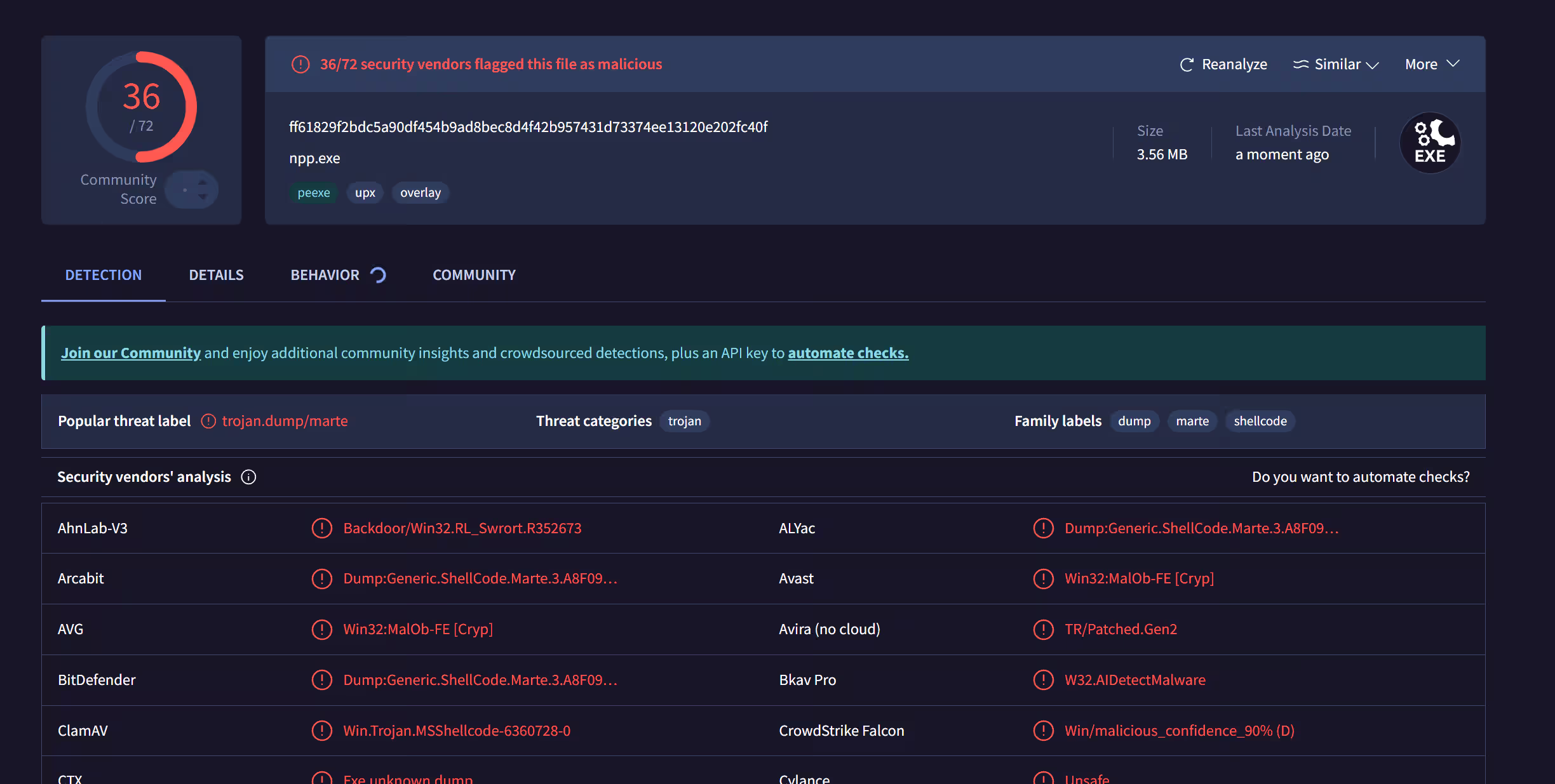Click the ClamAV detection warning icon
This screenshot has width=1555, height=784.
pos(322,731)
